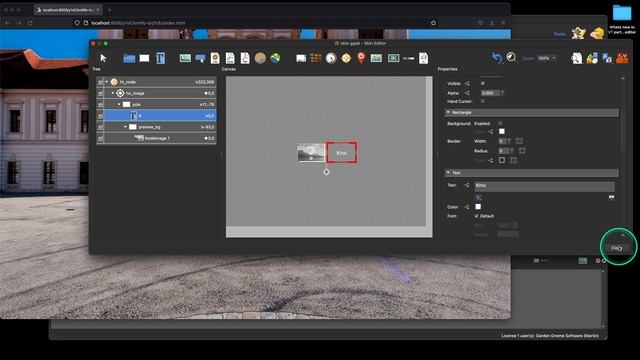Screen dimensions: 640x360
Task: Click the Alpha value input field
Action: tap(491, 93)
